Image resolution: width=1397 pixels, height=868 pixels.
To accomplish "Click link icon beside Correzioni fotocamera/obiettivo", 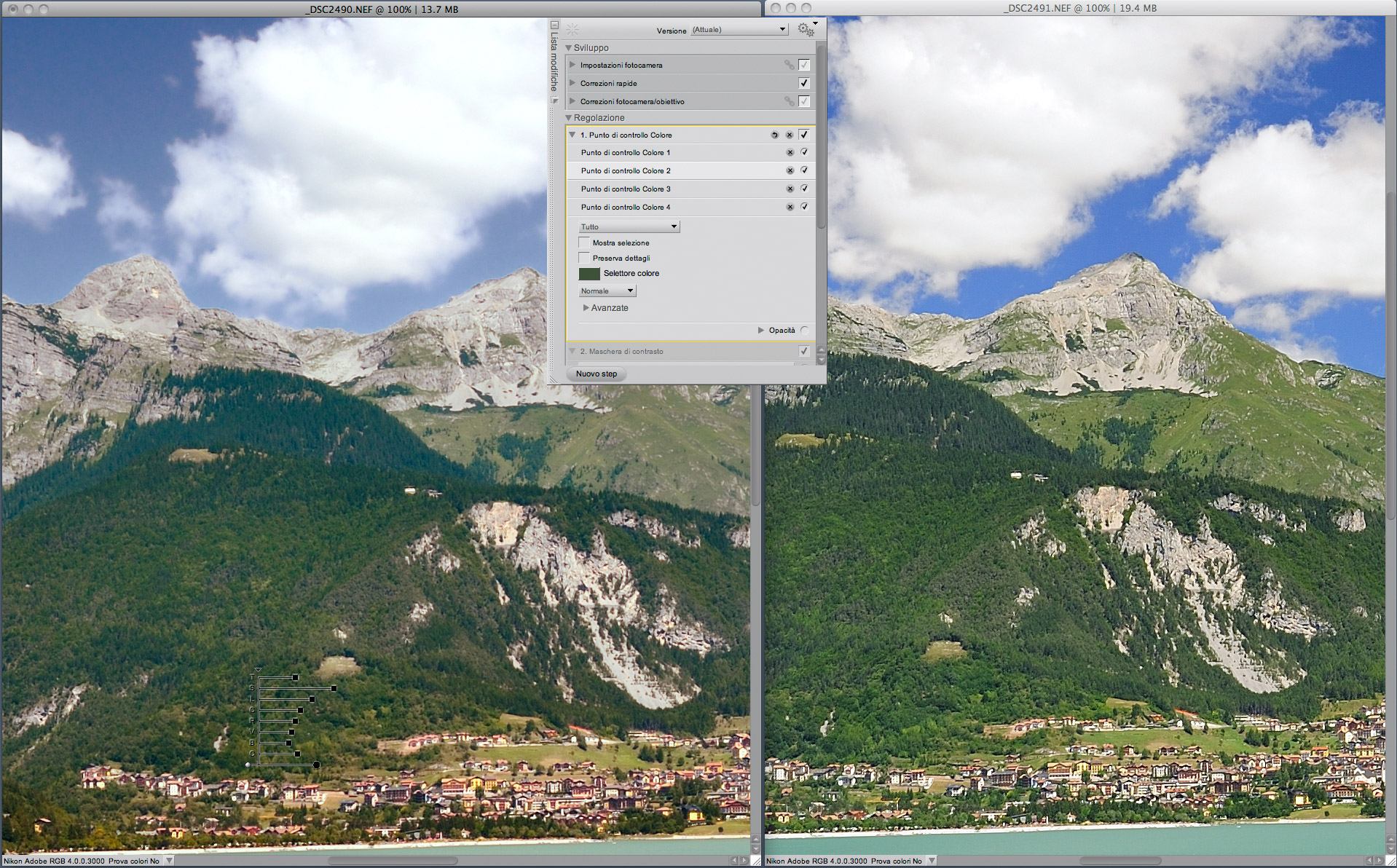I will click(x=789, y=101).
